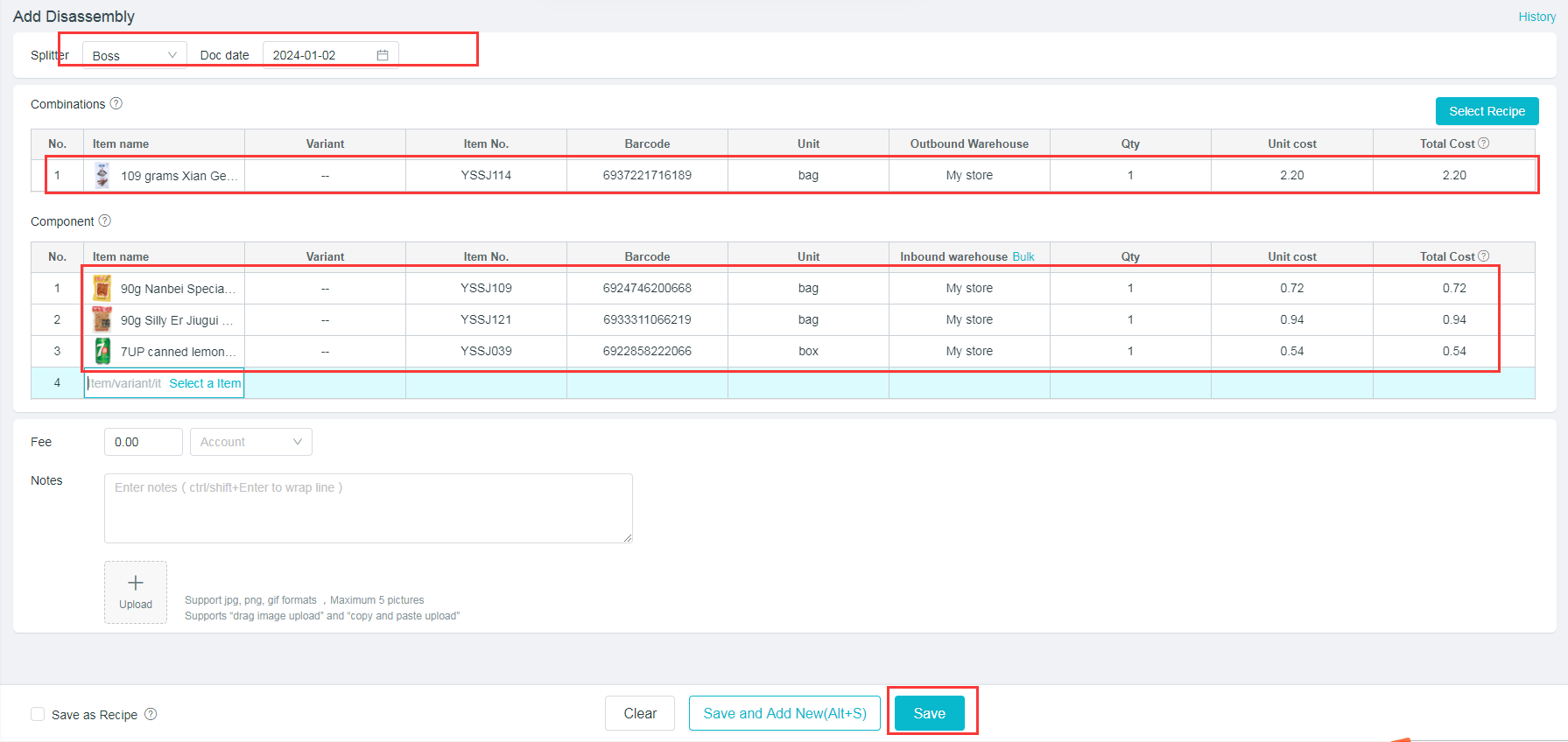The image size is (1568, 742).
Task: Click the plus Upload image box
Action: 136,591
